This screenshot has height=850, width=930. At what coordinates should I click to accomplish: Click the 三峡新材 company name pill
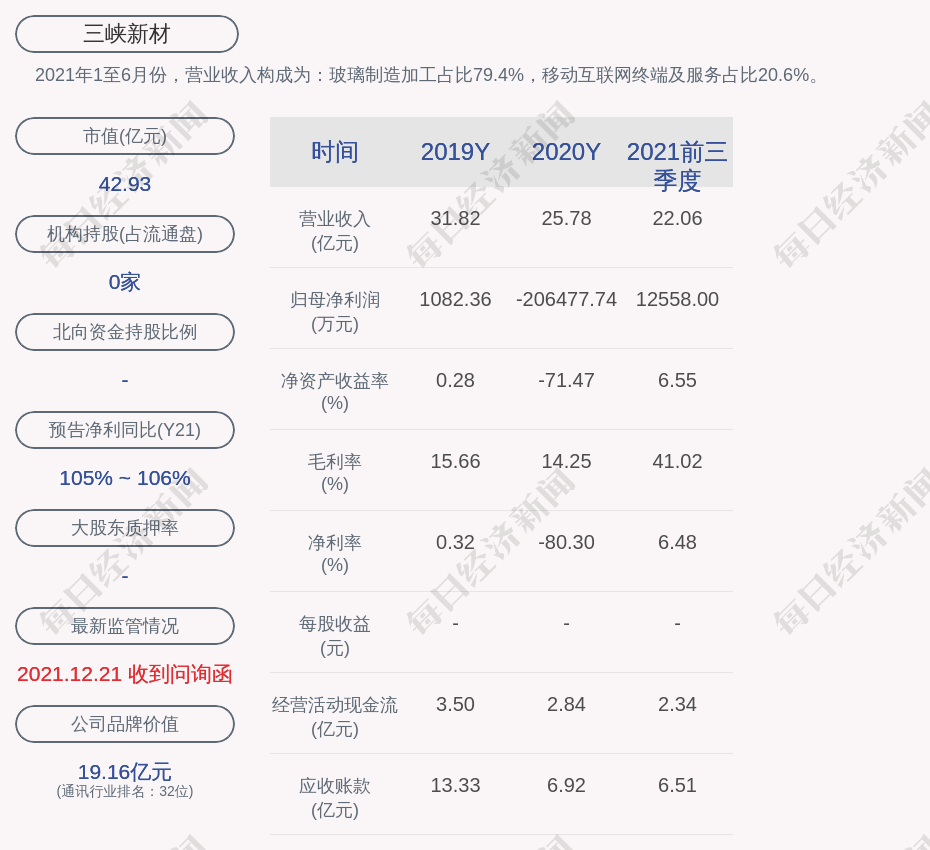click(x=127, y=34)
